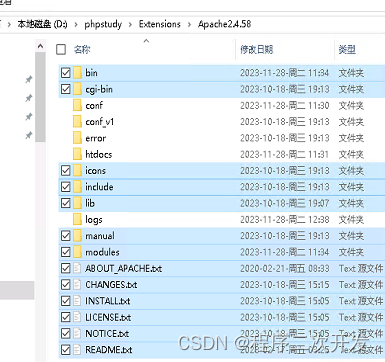Viewport: 385px width, 362px height.
Task: Uncheck the INSTALL.txt checkbox
Action: click(66, 301)
